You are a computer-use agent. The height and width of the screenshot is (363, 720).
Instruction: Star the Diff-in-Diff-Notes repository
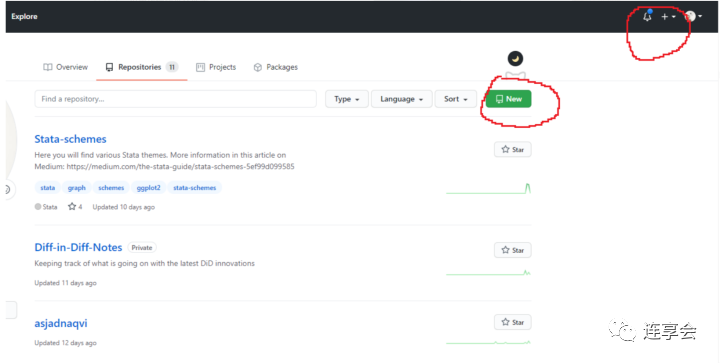(x=512, y=250)
